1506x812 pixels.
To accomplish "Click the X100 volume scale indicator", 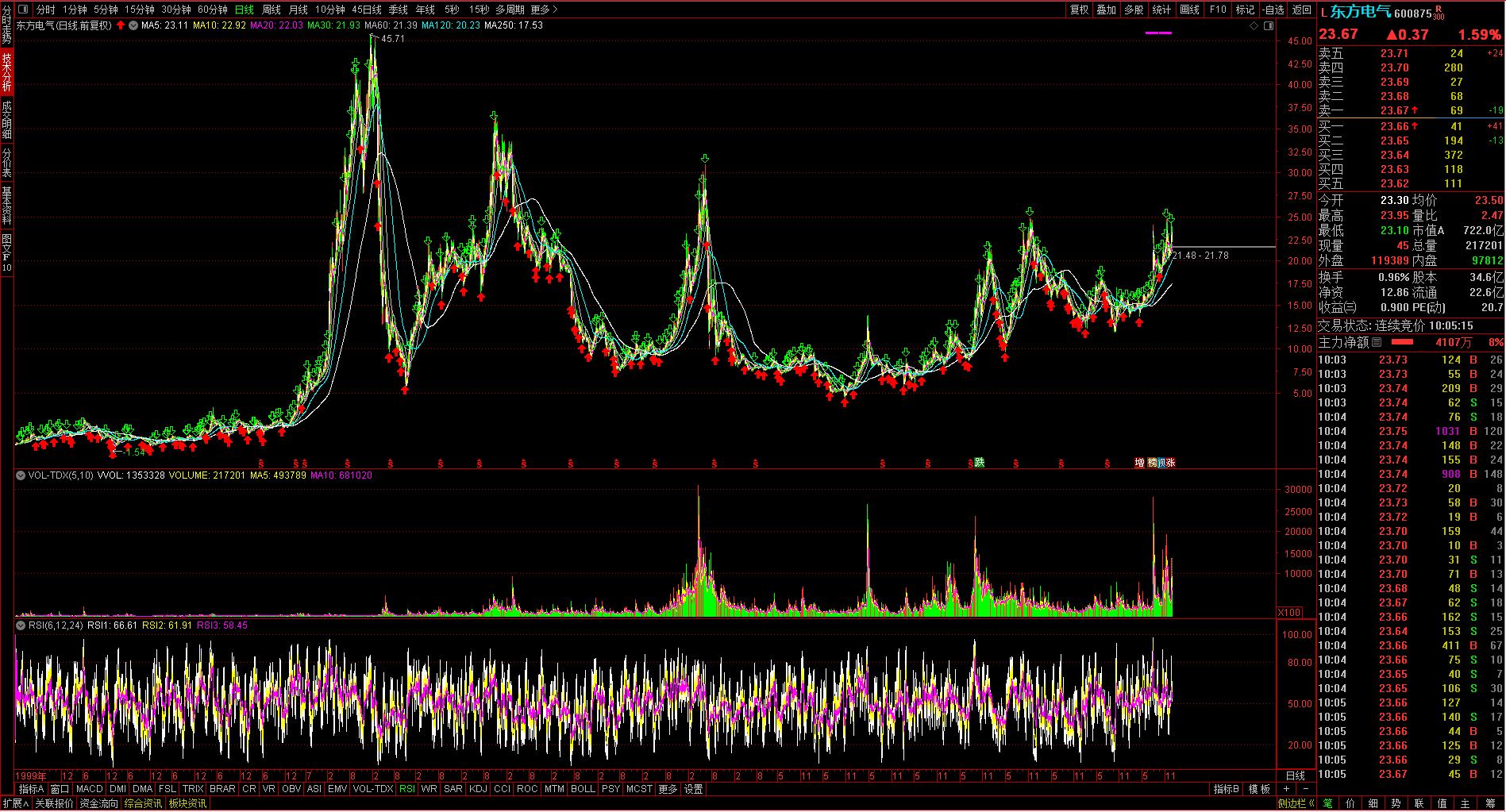I will click(x=1289, y=612).
